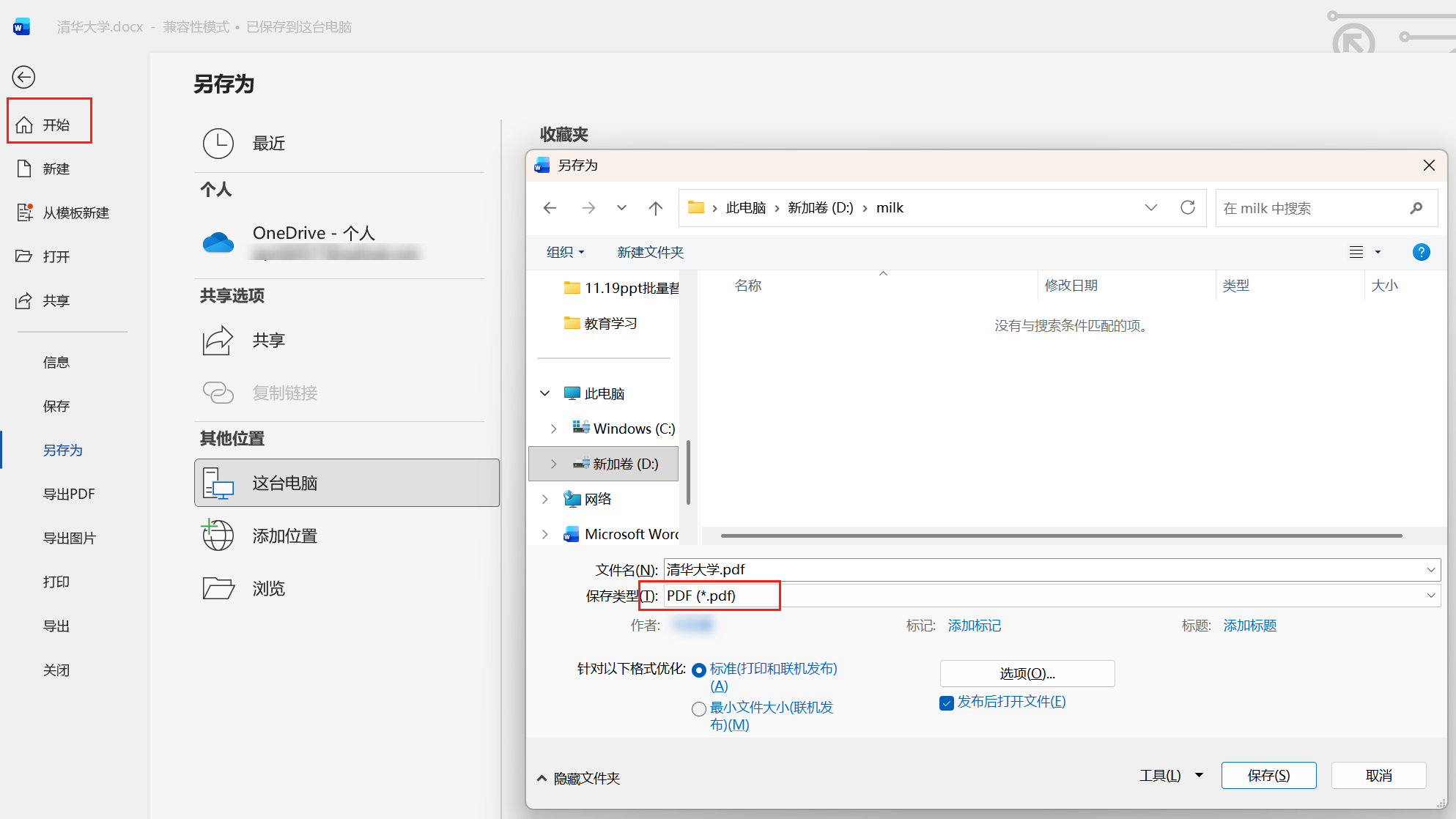Click the Add tag link

[x=974, y=626]
